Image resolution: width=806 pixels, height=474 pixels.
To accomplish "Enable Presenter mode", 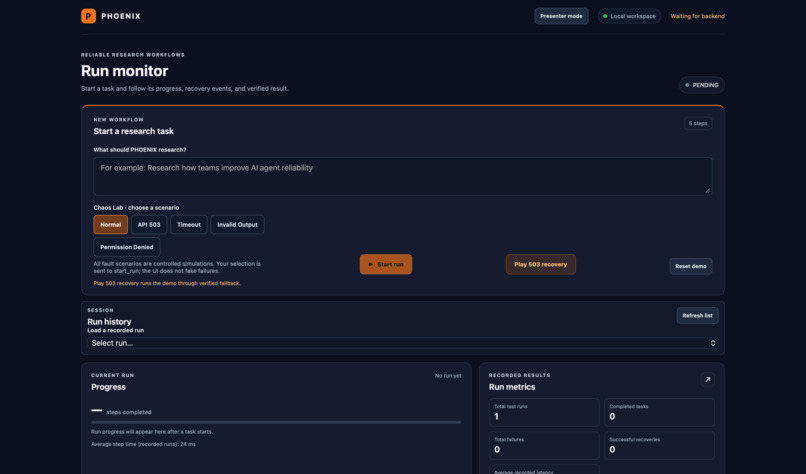I will click(561, 16).
